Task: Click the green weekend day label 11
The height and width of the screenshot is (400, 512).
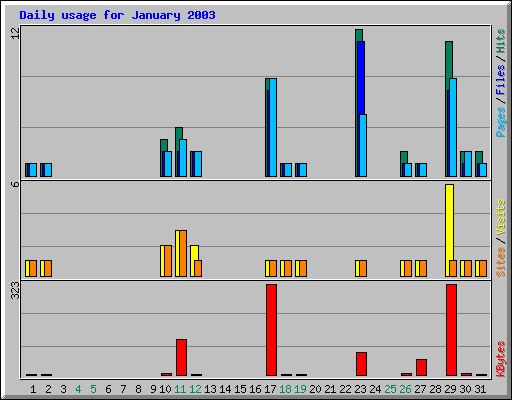Action: [180, 389]
